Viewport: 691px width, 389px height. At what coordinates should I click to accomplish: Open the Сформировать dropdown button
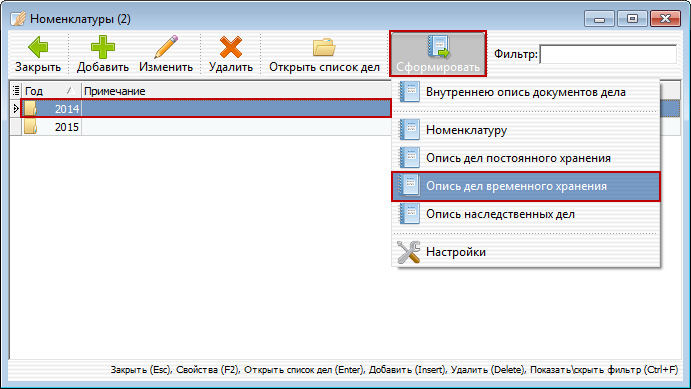[x=438, y=54]
